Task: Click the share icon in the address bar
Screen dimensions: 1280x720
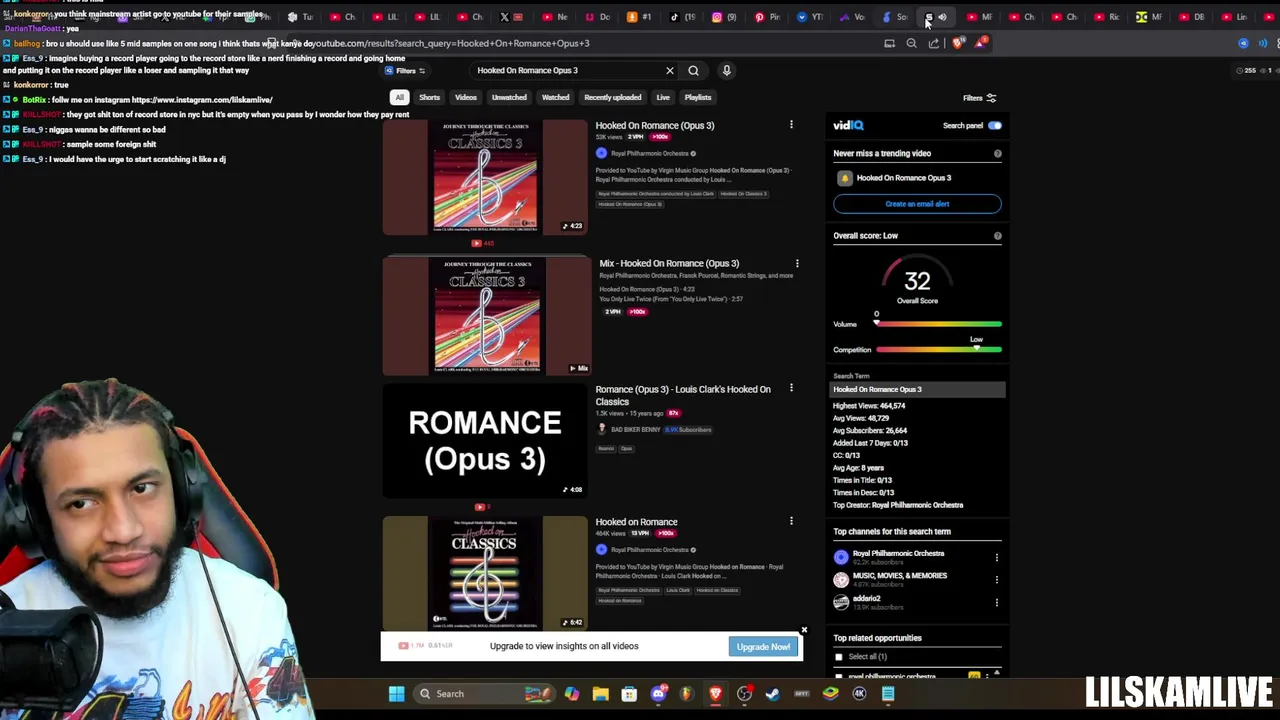Action: [934, 43]
